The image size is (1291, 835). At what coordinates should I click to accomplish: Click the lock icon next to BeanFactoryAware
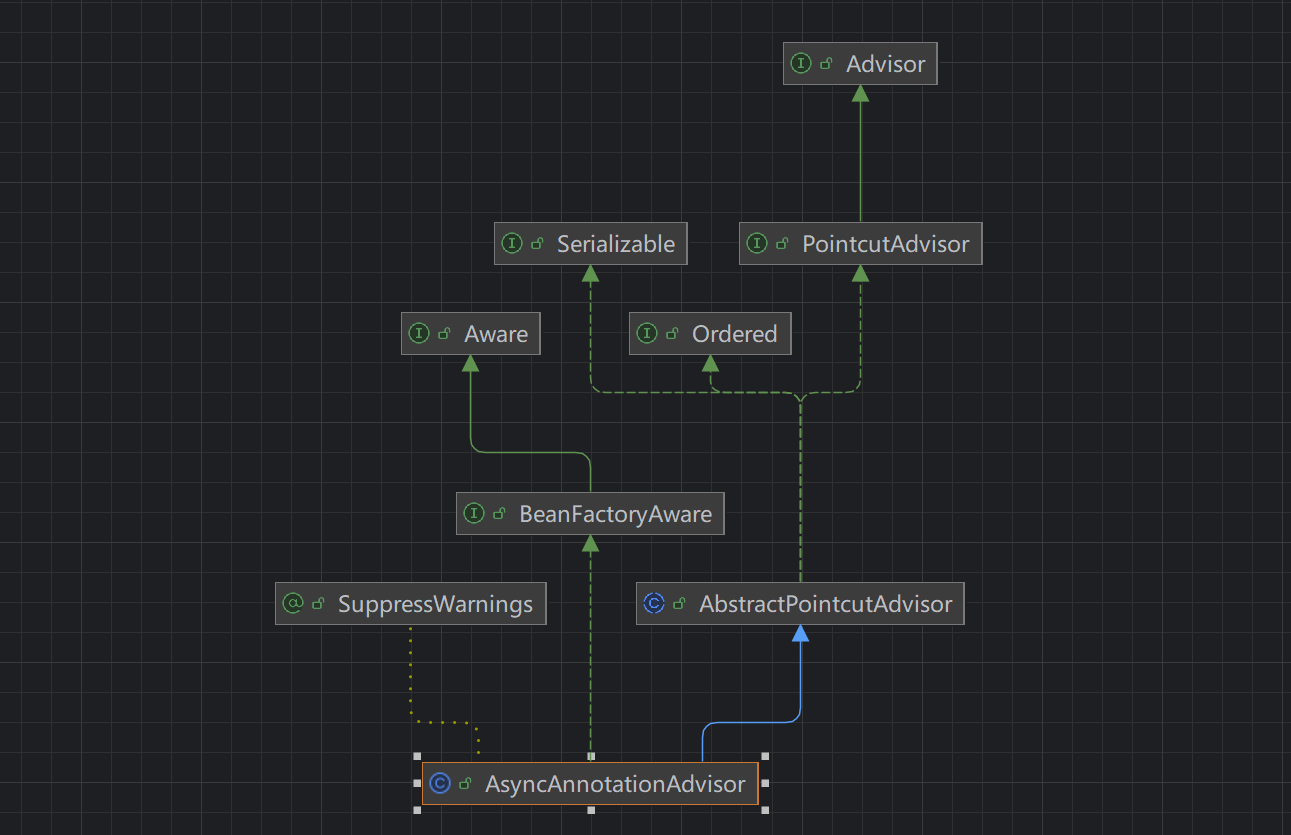click(x=499, y=514)
